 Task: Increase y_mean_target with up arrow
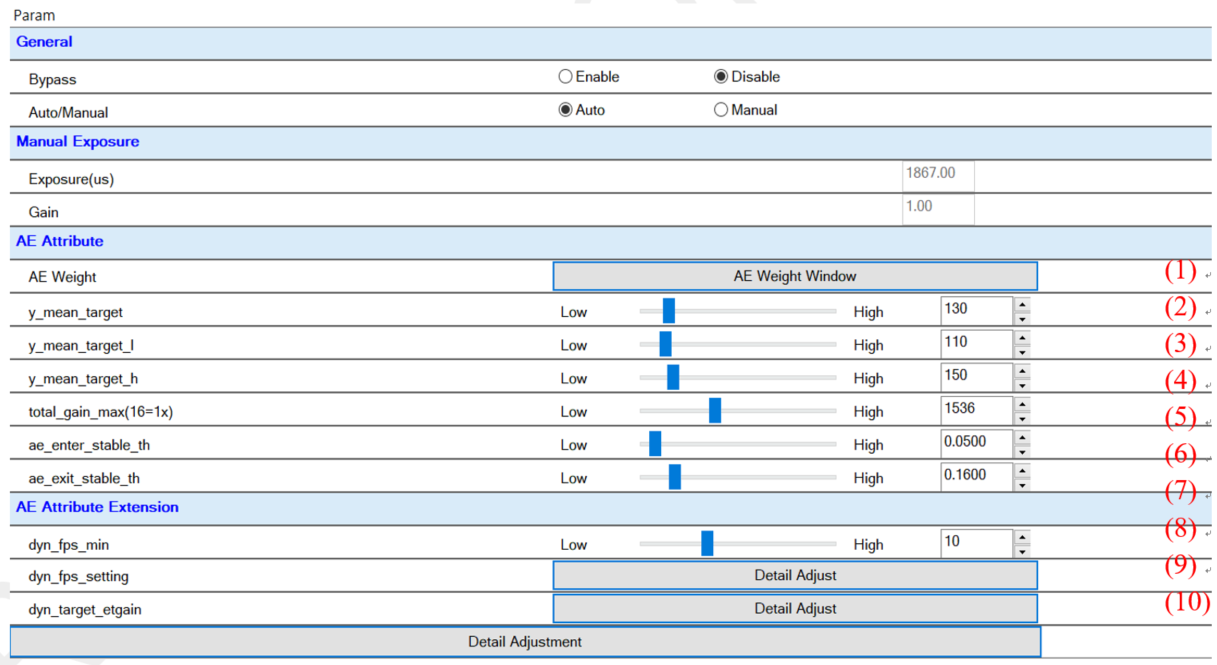[1021, 305]
